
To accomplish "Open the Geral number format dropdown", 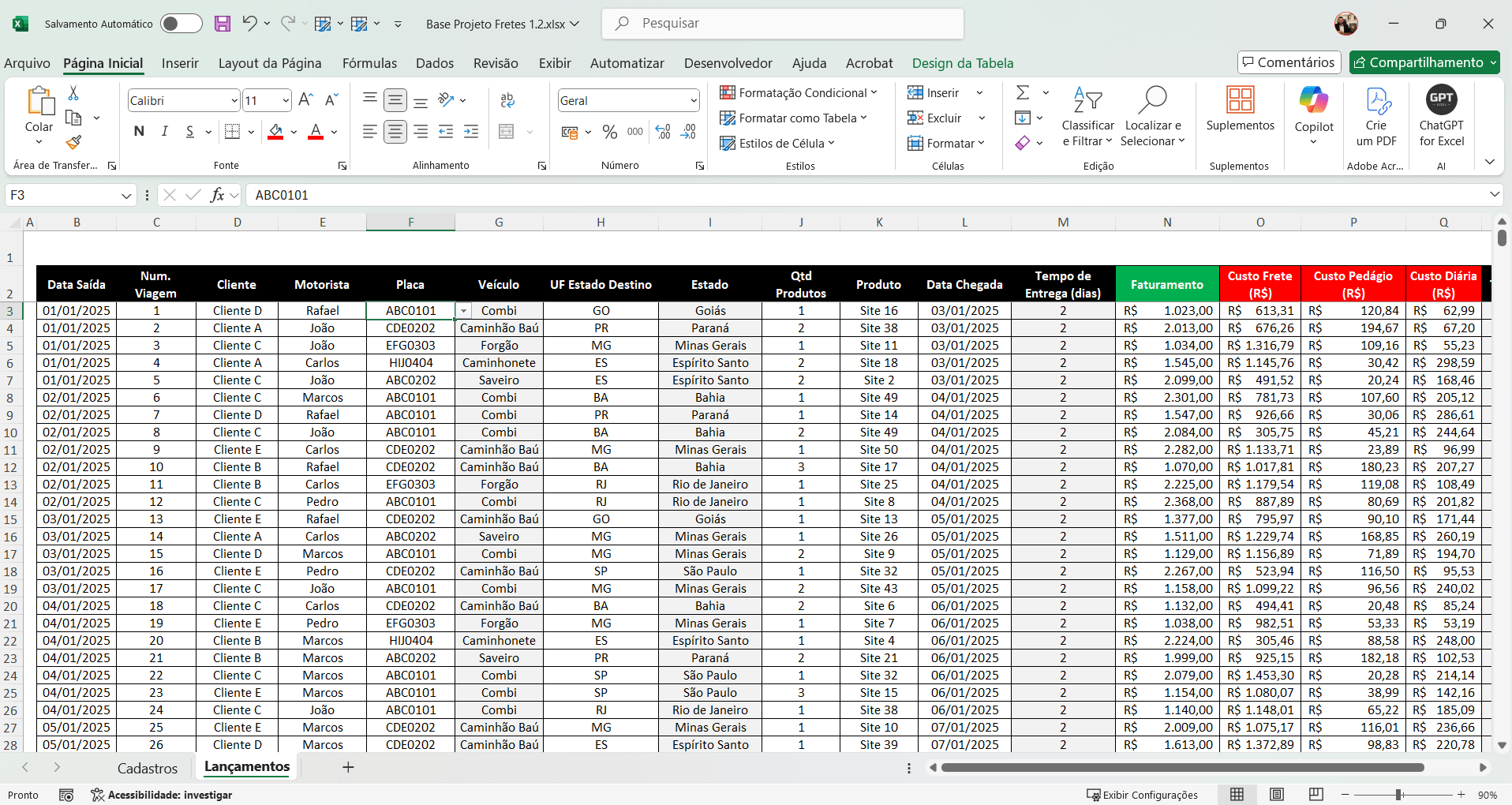I will (694, 100).
